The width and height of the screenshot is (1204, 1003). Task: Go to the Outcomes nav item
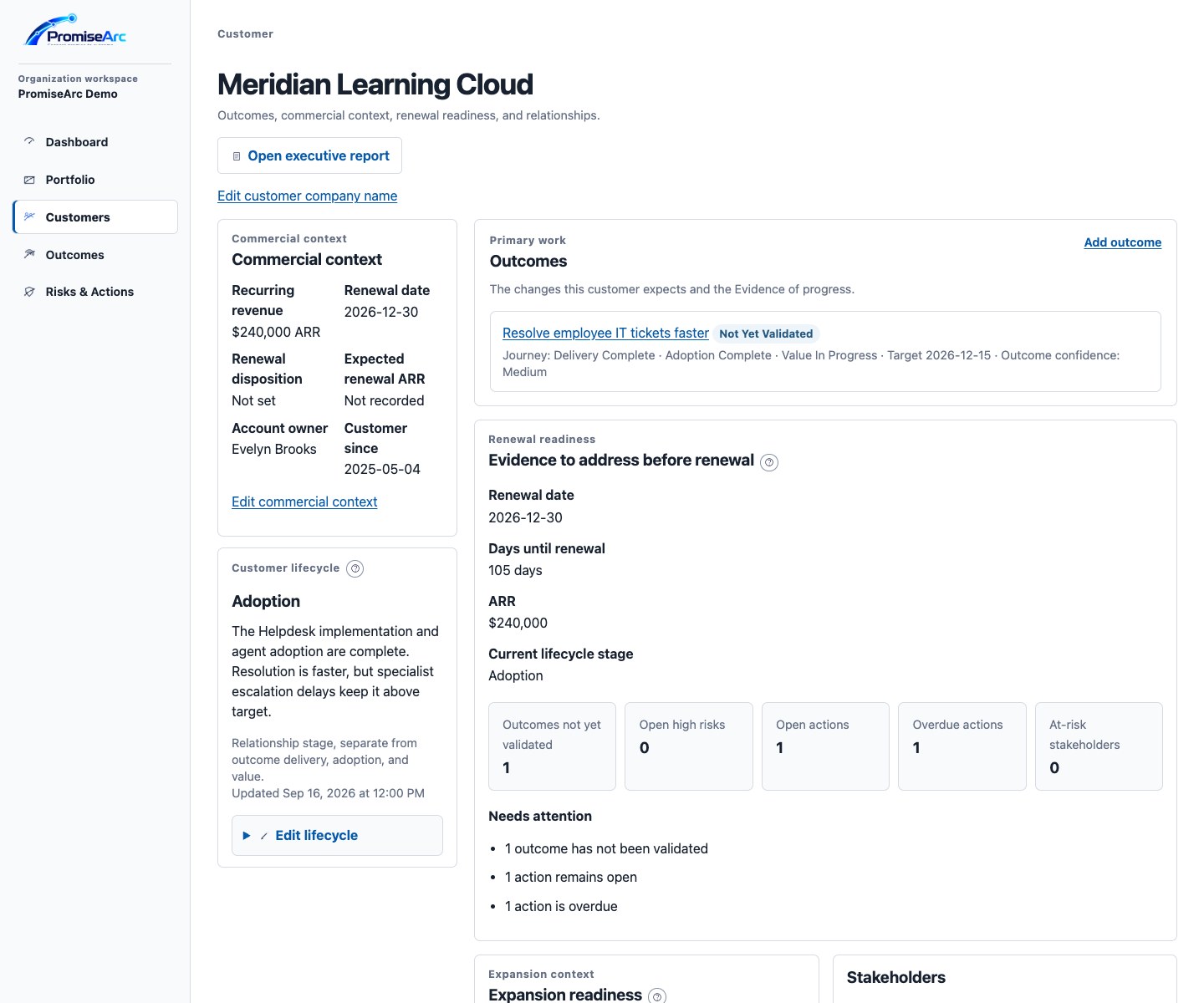coord(95,255)
